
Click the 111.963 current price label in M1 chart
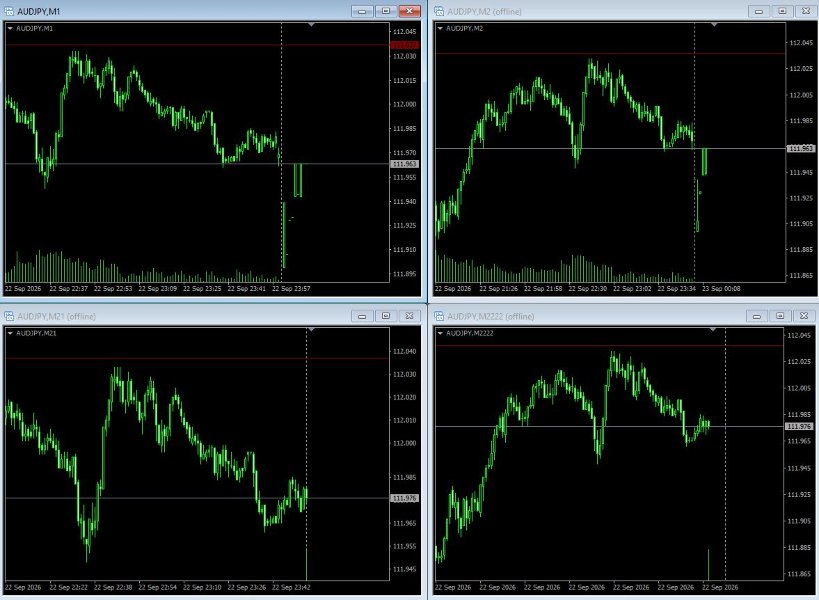pos(405,164)
